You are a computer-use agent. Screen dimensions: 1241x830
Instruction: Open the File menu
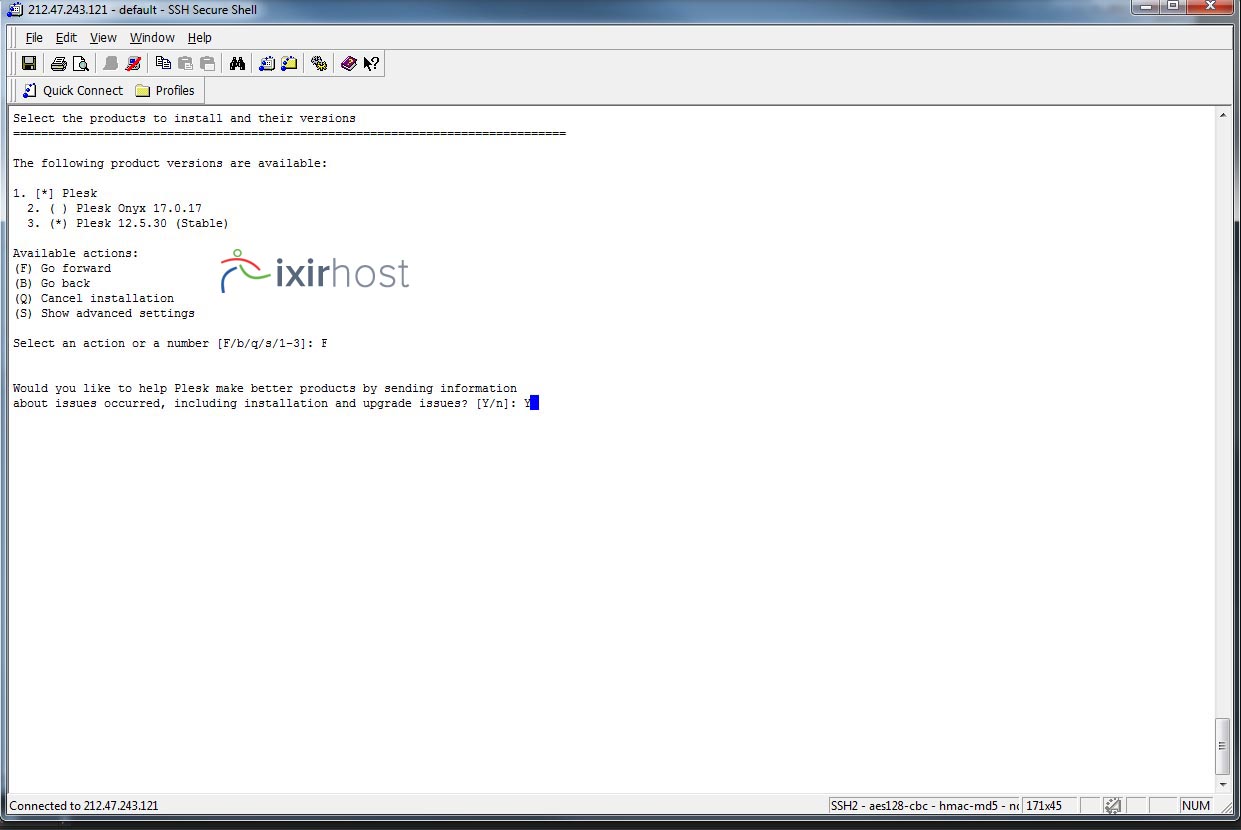[x=34, y=38]
